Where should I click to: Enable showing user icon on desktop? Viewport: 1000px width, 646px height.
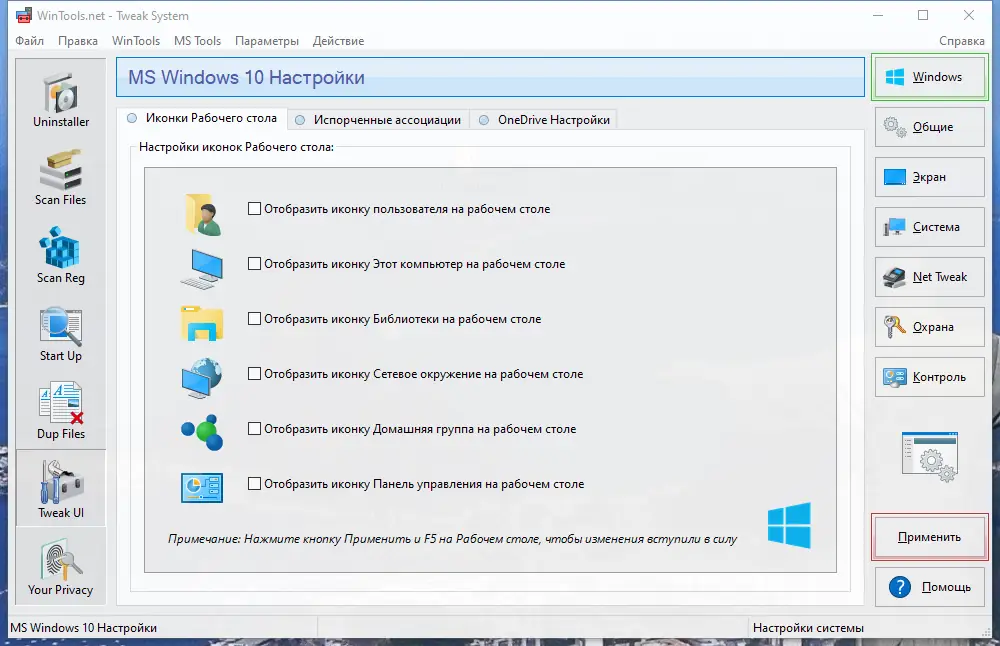click(399, 209)
